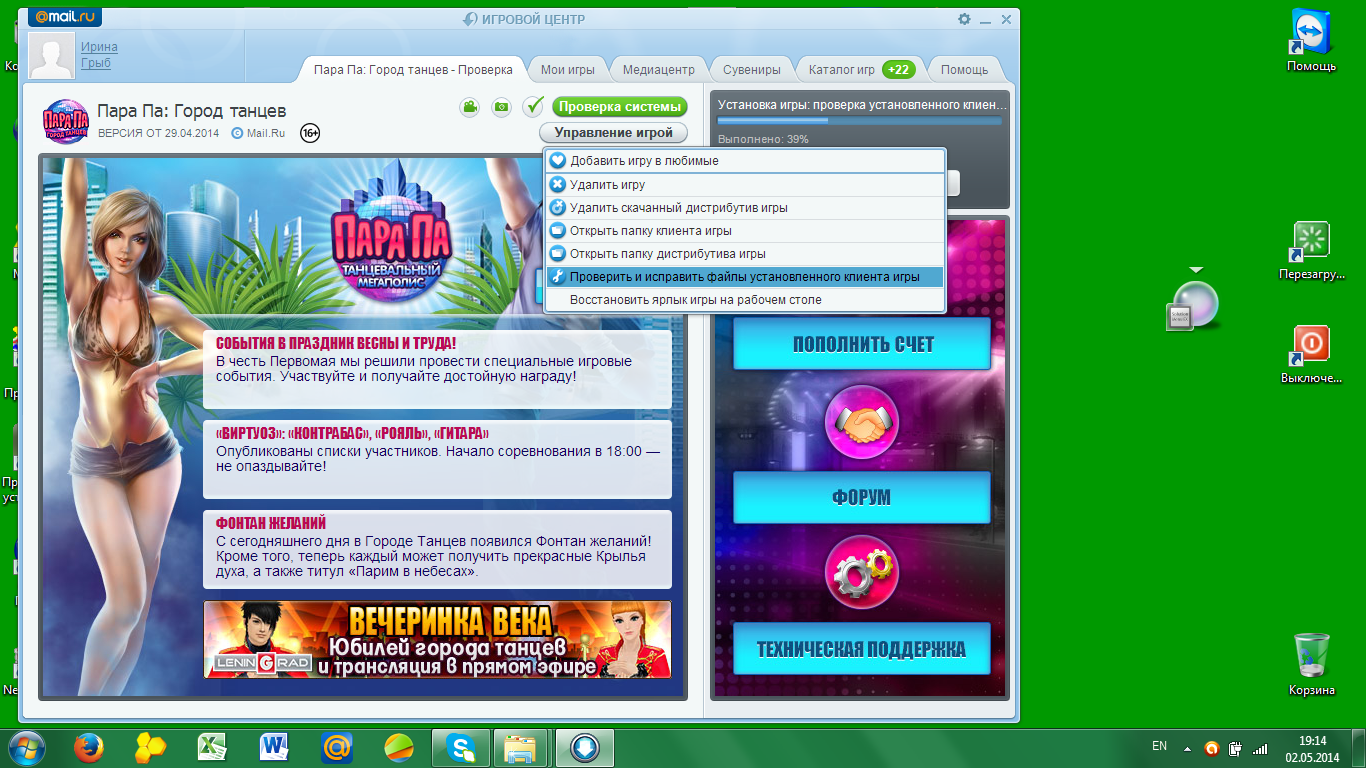Open Skype from the taskbar
This screenshot has height=768, width=1366.
(x=461, y=748)
